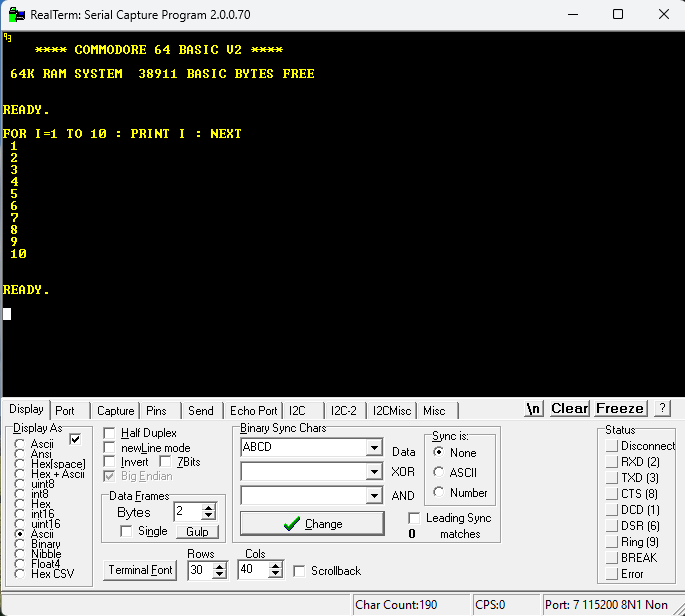685x616 pixels.
Task: Click the Disconnect status indicator
Action: point(612,446)
